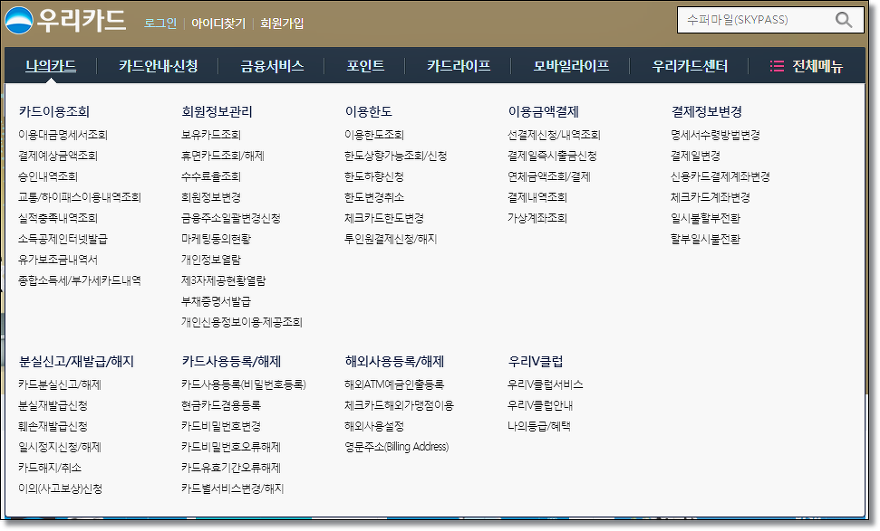Open the 우리카드센터 menu
This screenshot has height=531, width=880.
tap(690, 66)
